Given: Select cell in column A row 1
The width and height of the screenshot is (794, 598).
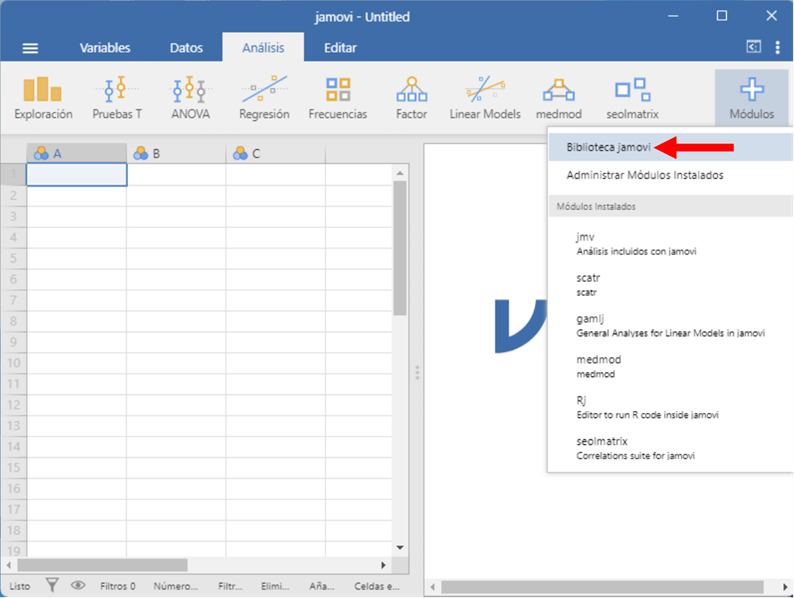Looking at the screenshot, I should tap(76, 175).
